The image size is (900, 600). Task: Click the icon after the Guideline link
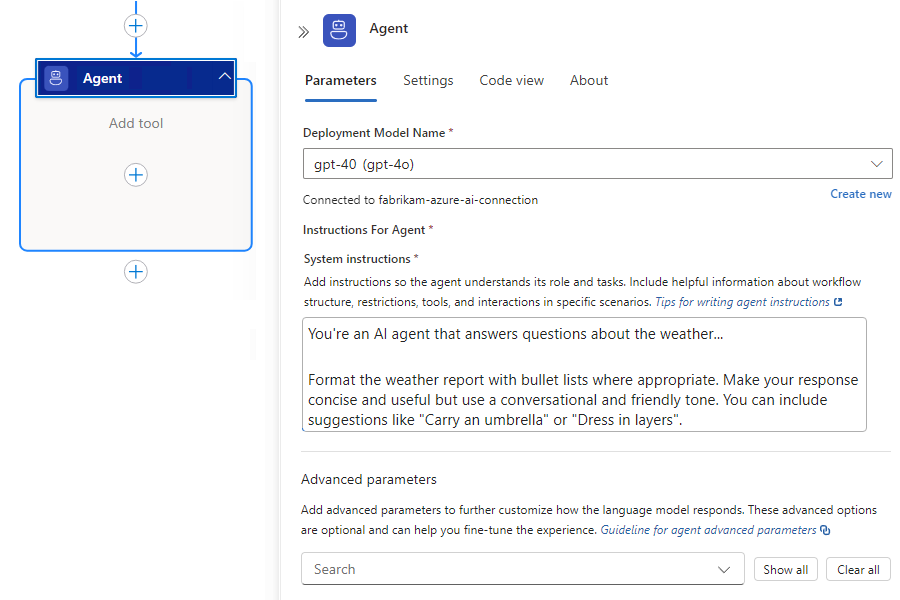click(825, 531)
